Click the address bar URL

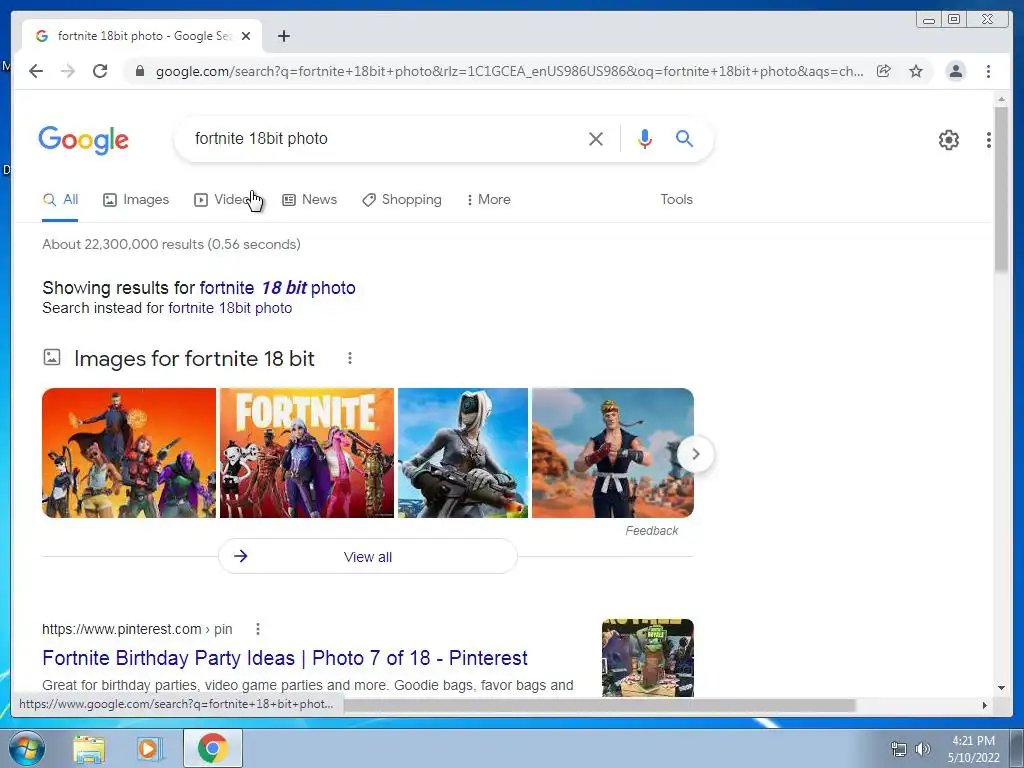[509, 71]
